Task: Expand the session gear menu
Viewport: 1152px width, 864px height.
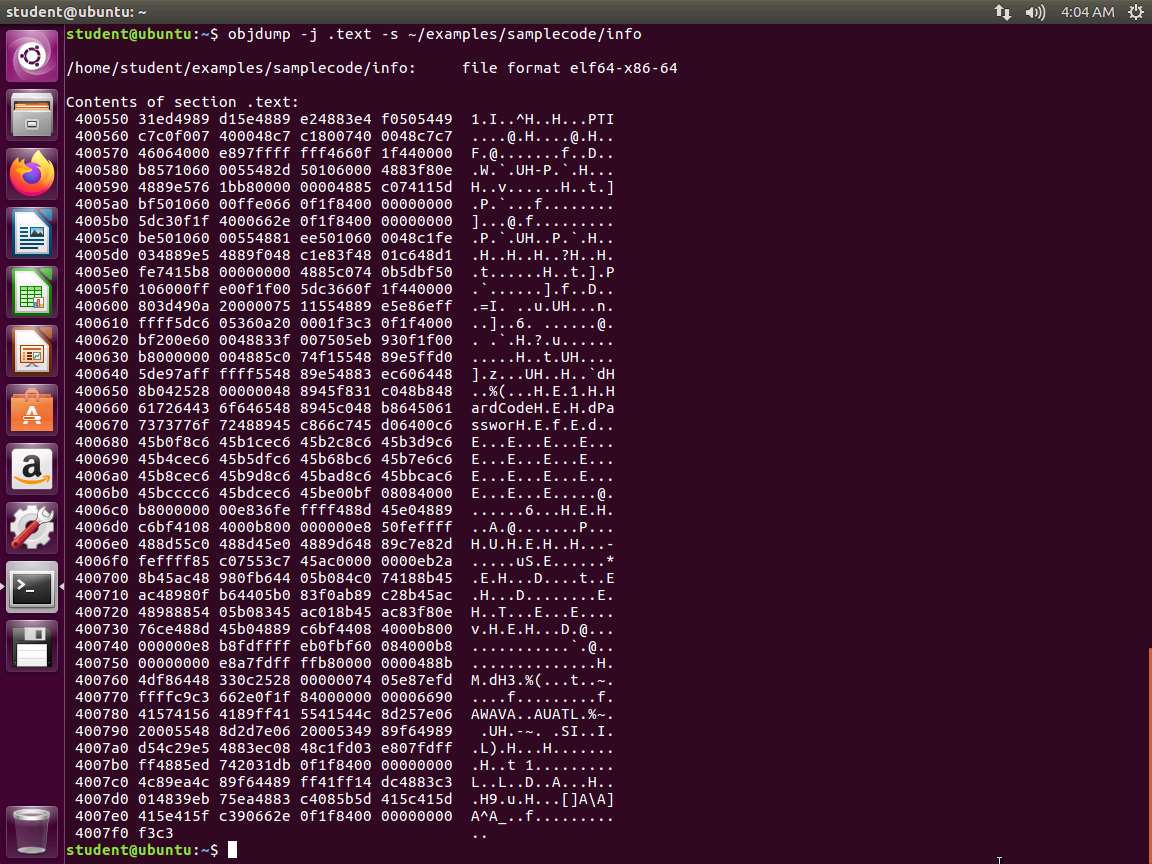Action: (1135, 12)
